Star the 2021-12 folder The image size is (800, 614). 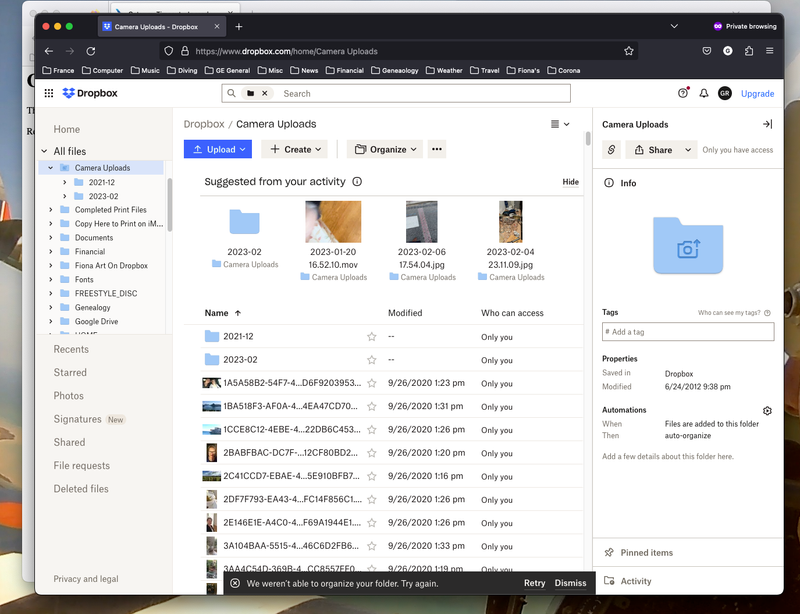372,337
